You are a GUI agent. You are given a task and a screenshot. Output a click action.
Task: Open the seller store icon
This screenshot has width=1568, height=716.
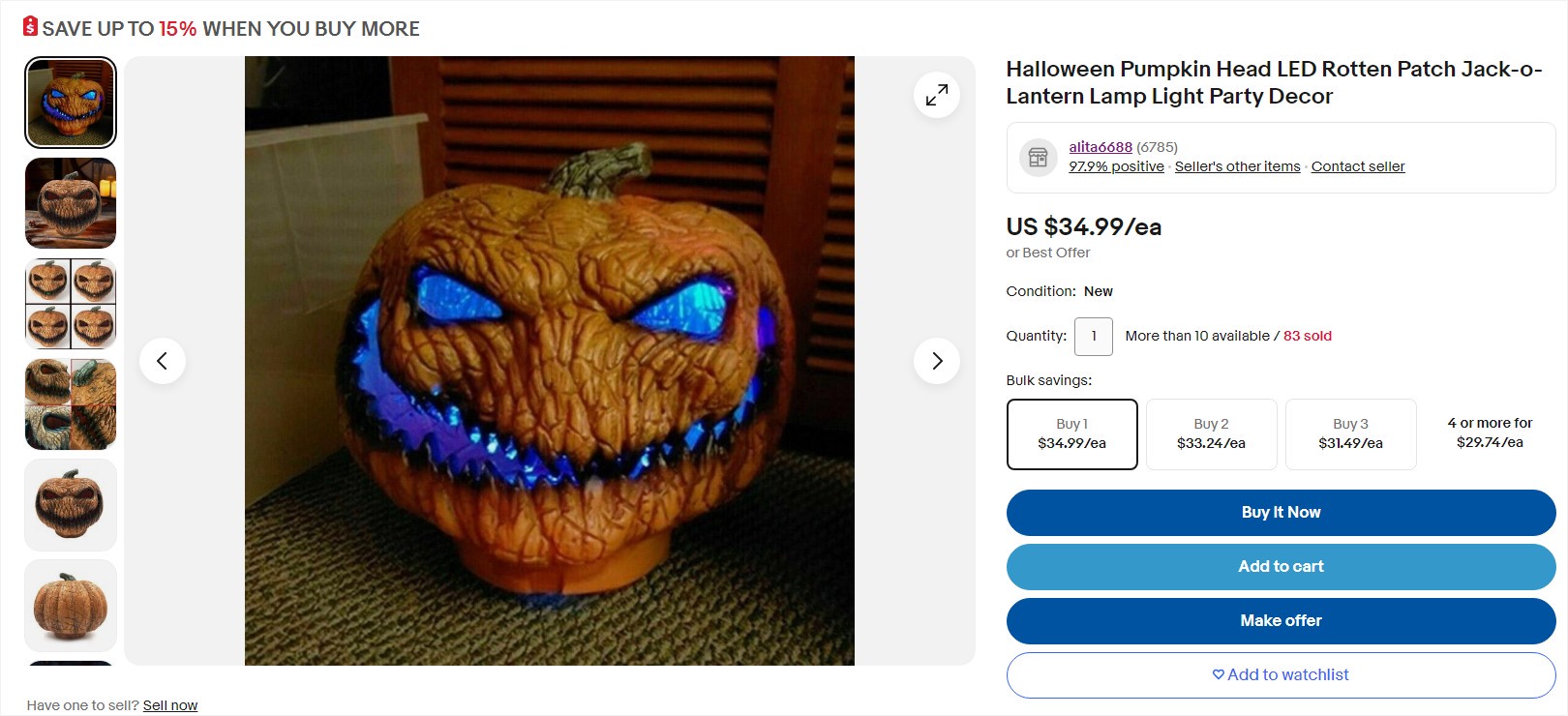click(1039, 157)
